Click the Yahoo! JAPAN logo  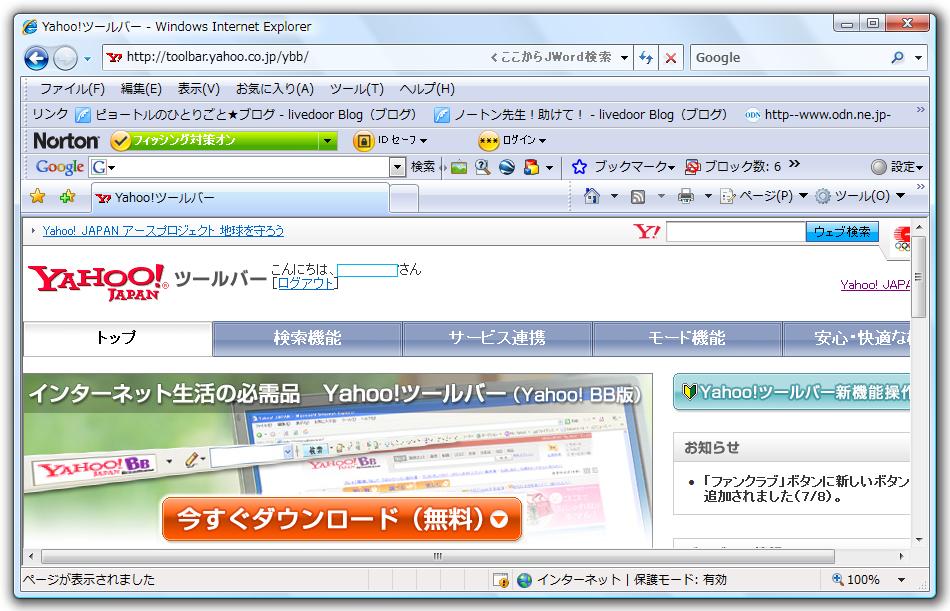pyautogui.click(x=98, y=282)
